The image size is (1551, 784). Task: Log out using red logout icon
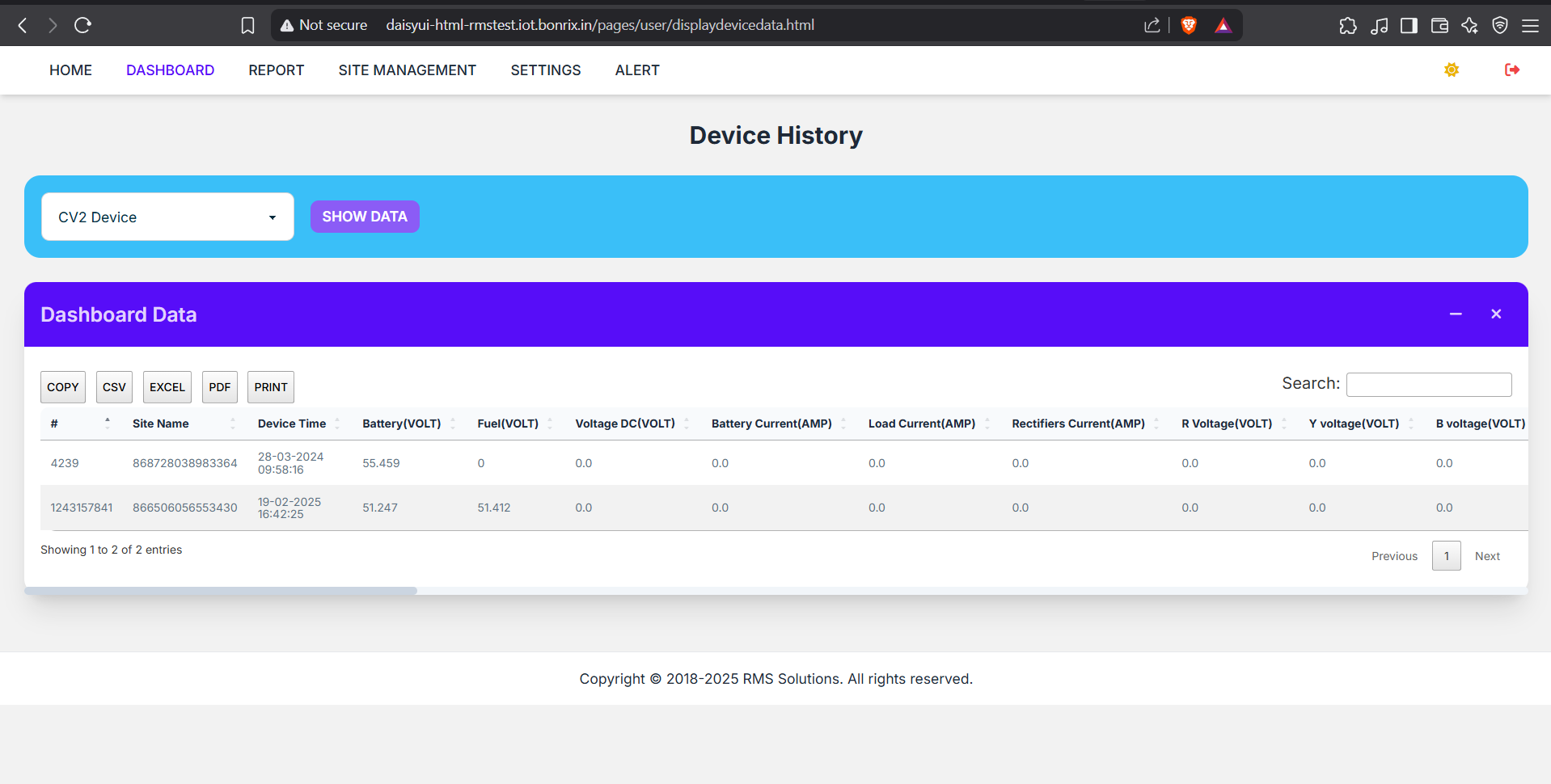pos(1512,70)
